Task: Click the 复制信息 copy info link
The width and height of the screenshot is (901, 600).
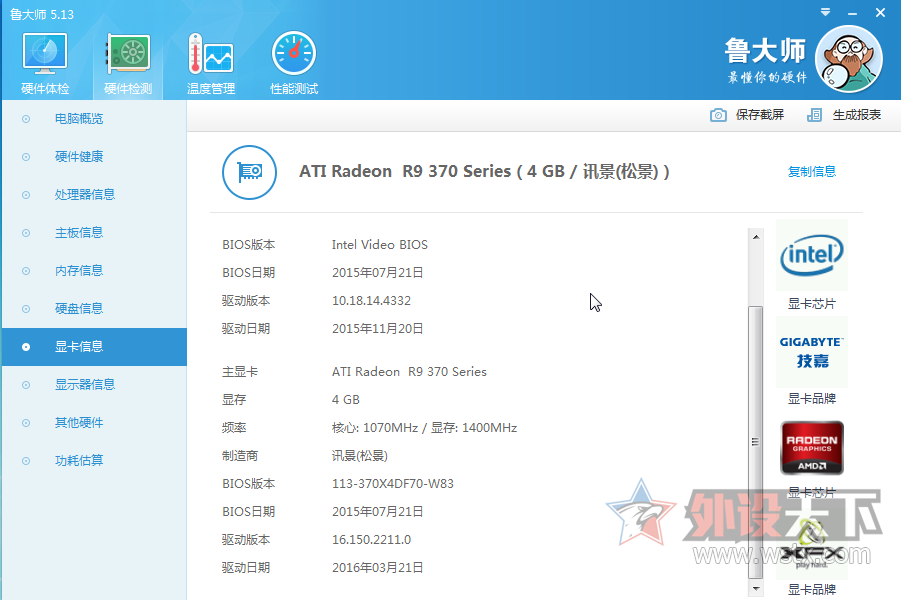Action: [811, 171]
